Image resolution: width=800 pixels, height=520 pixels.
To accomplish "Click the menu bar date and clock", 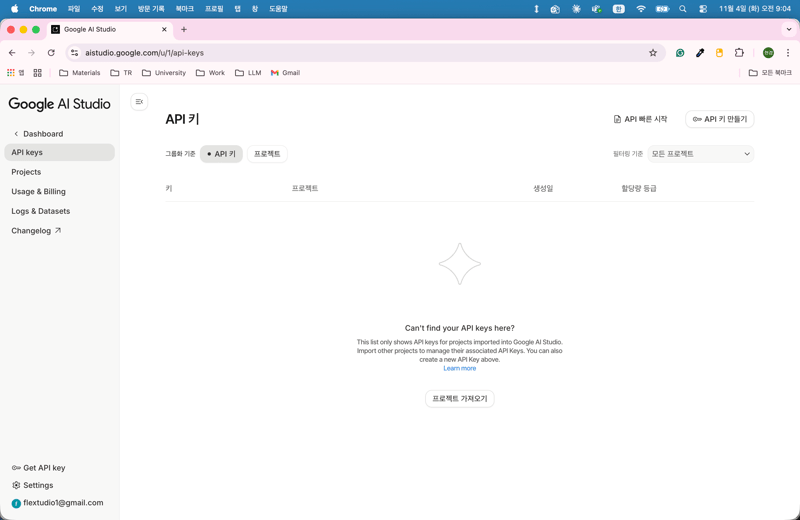I will coord(755,9).
